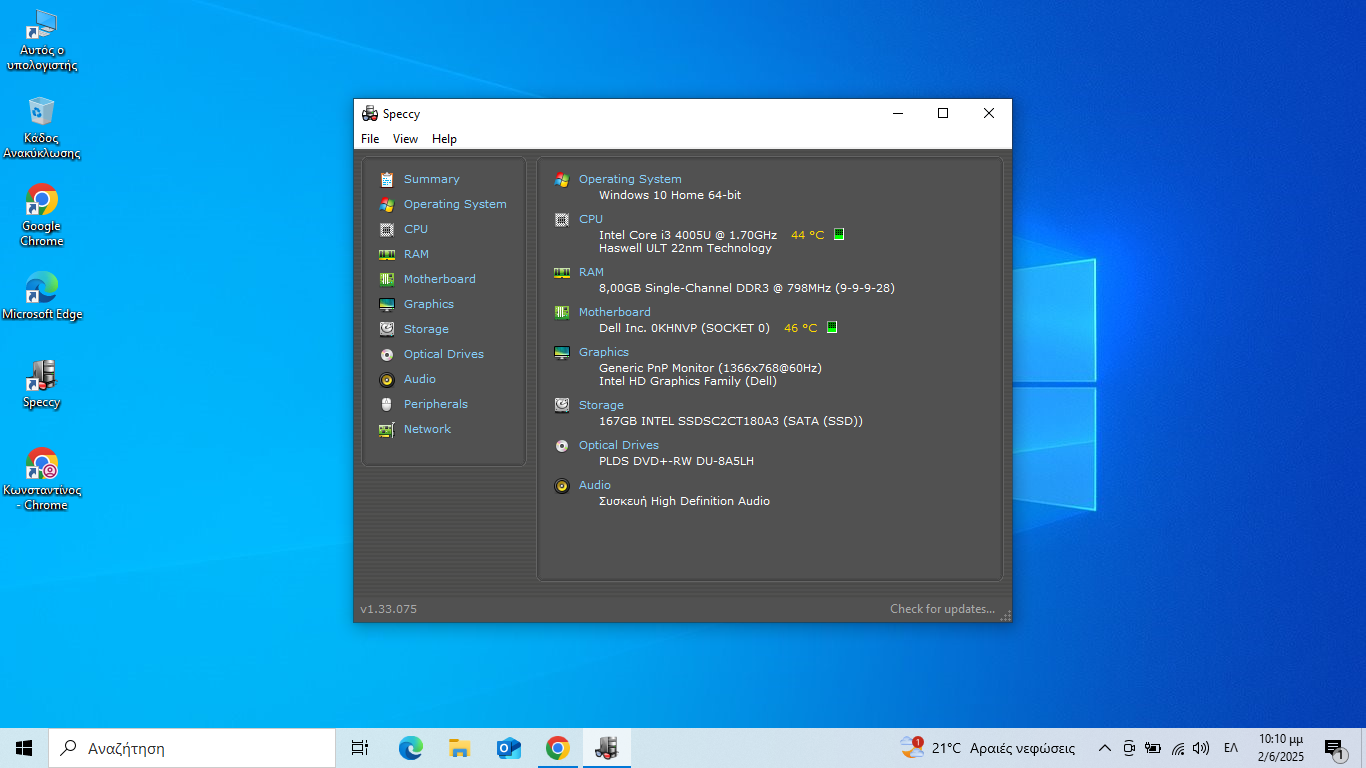Open the volume control in system tray
Screen dimensions: 1366x768
click(x=1201, y=748)
